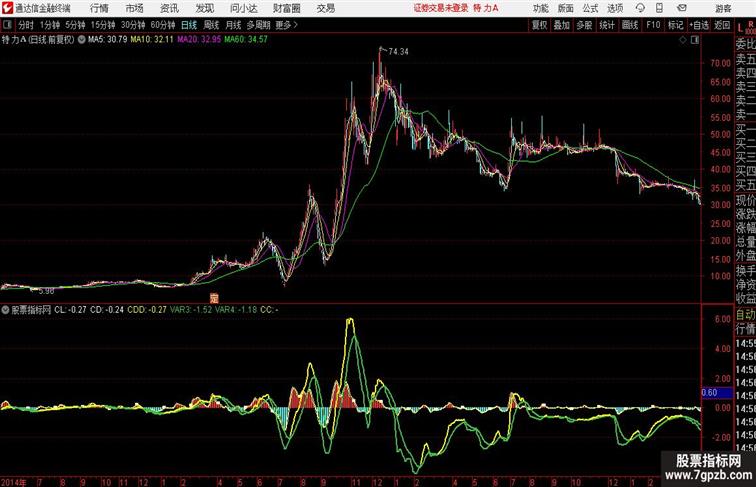Click the 标记 mark button
This screenshot has height=487, width=756.
pyautogui.click(x=675, y=25)
